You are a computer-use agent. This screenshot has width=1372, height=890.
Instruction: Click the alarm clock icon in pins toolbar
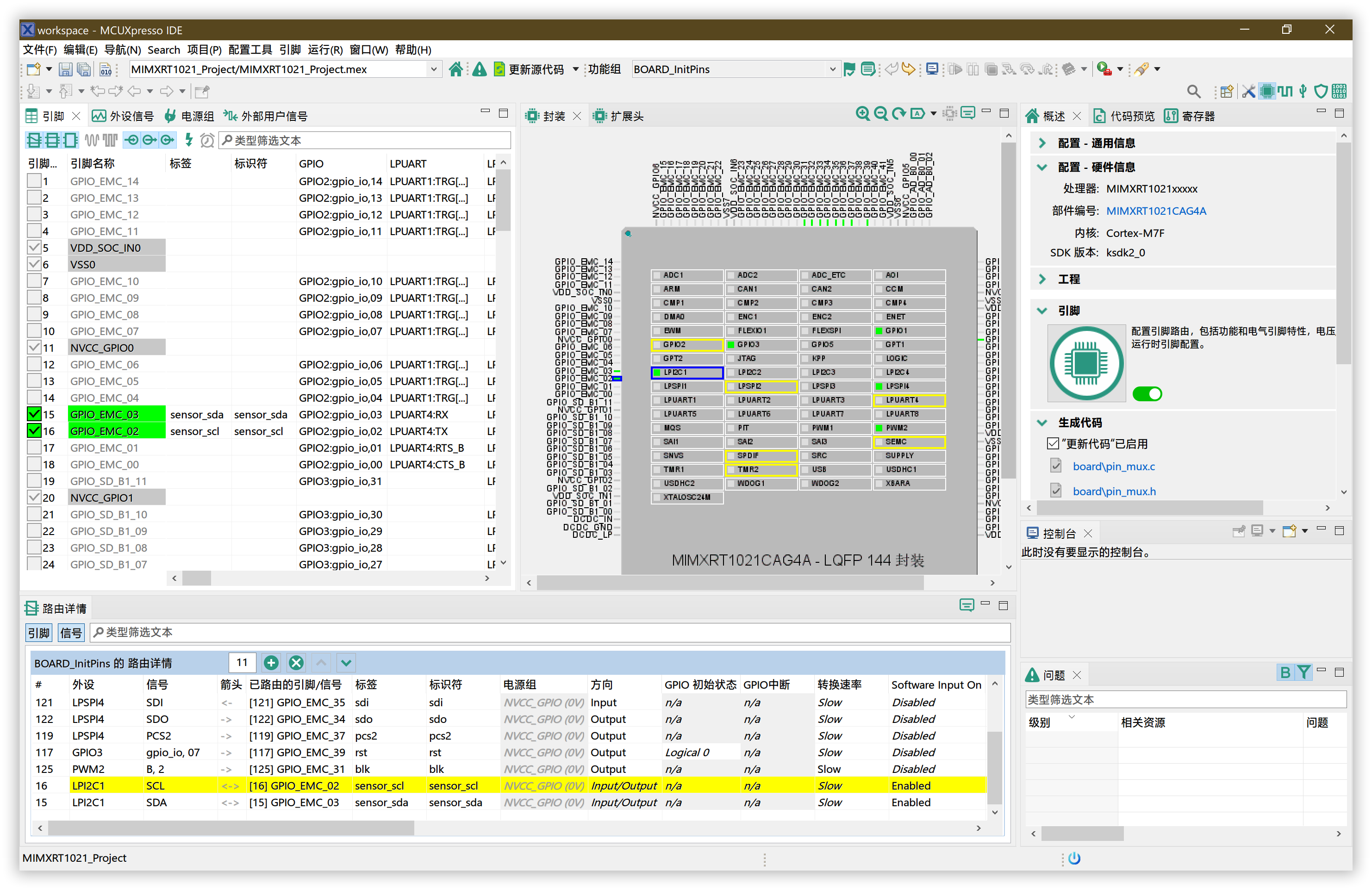click(207, 140)
